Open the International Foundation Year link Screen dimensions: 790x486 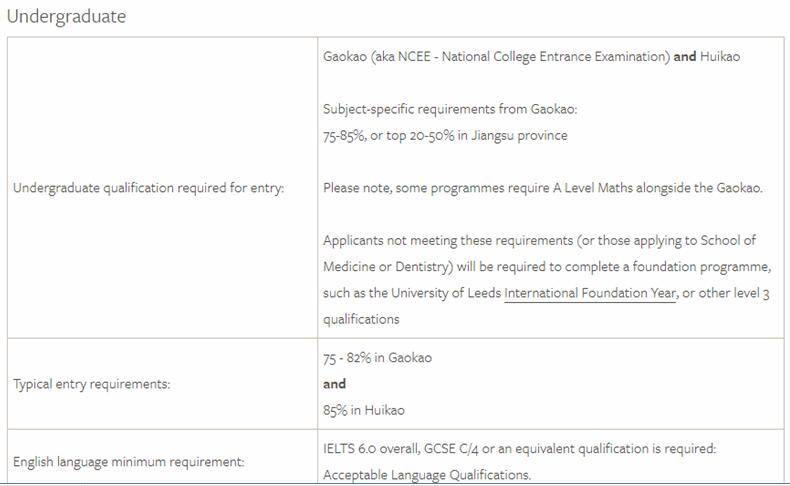tap(590, 293)
